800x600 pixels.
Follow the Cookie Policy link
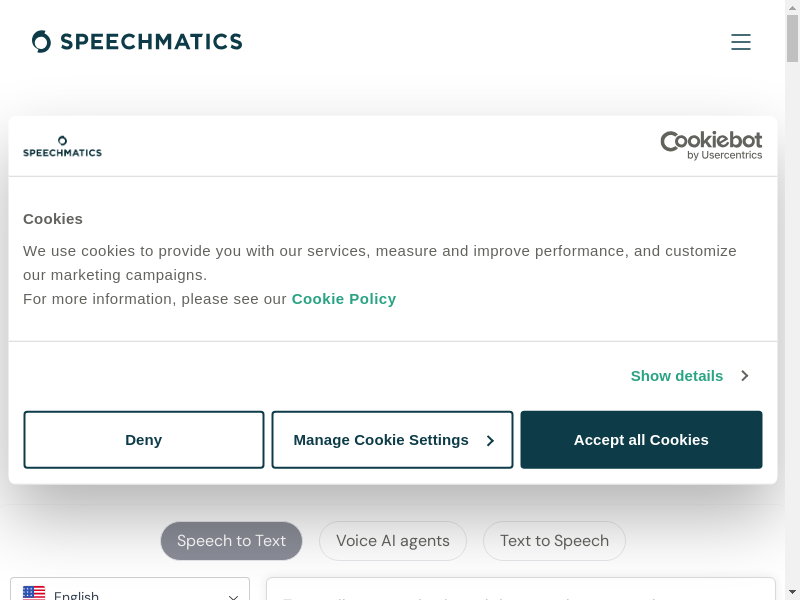point(344,298)
